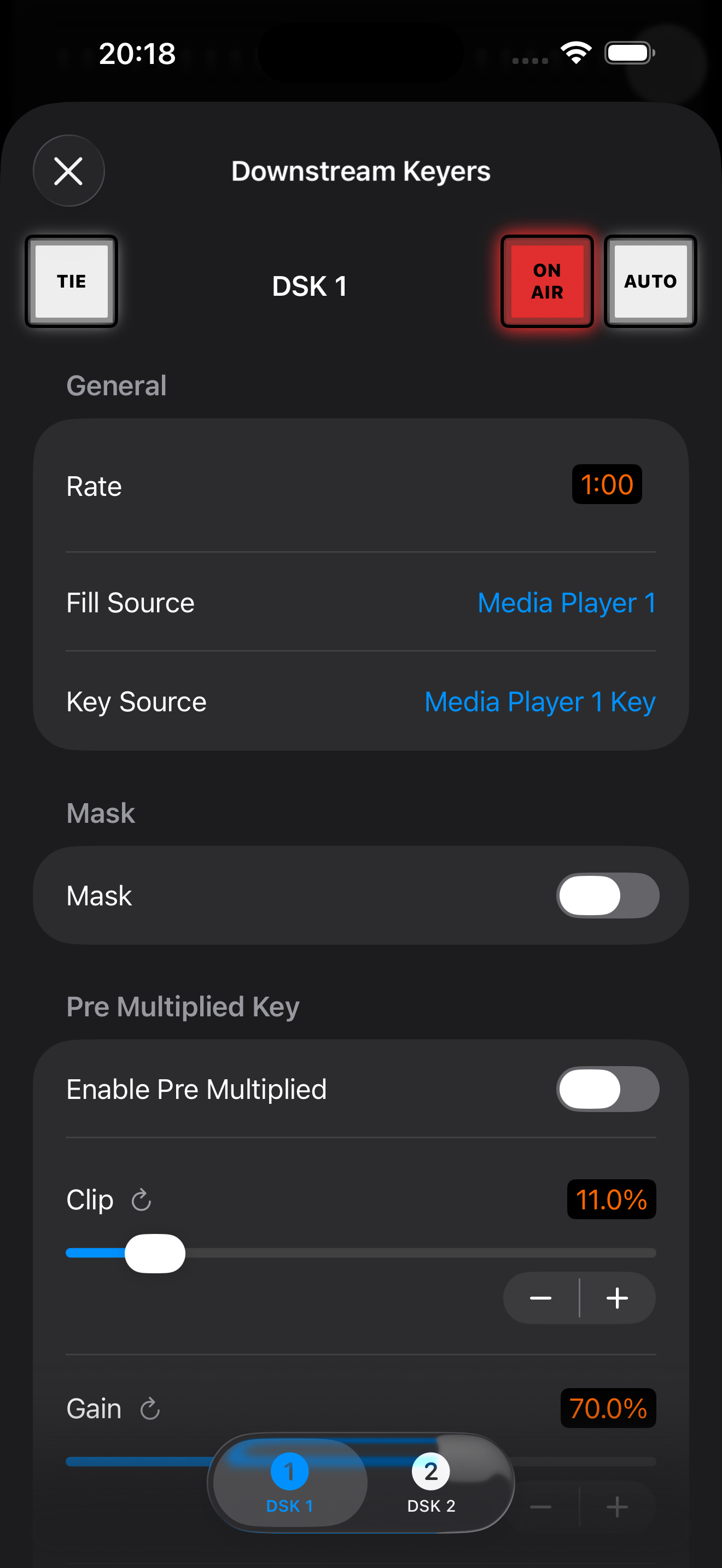The image size is (722, 1568).
Task: Tap the Wi-Fi status icon
Action: (x=576, y=53)
